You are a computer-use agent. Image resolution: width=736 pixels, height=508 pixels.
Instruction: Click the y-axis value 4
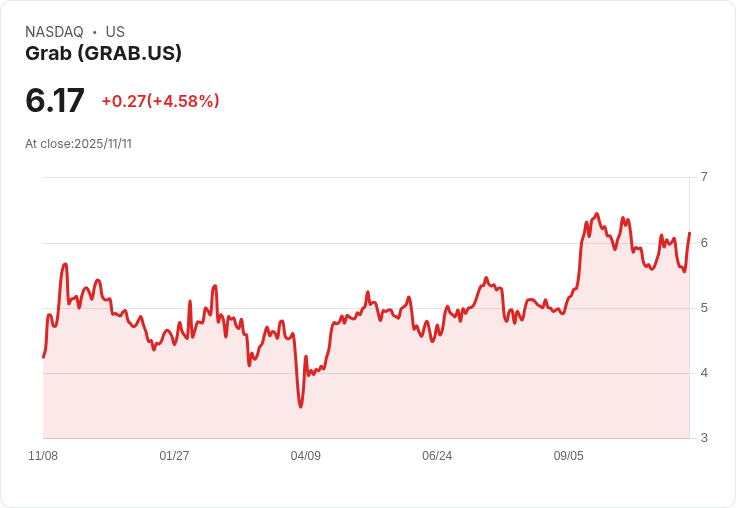(x=704, y=373)
